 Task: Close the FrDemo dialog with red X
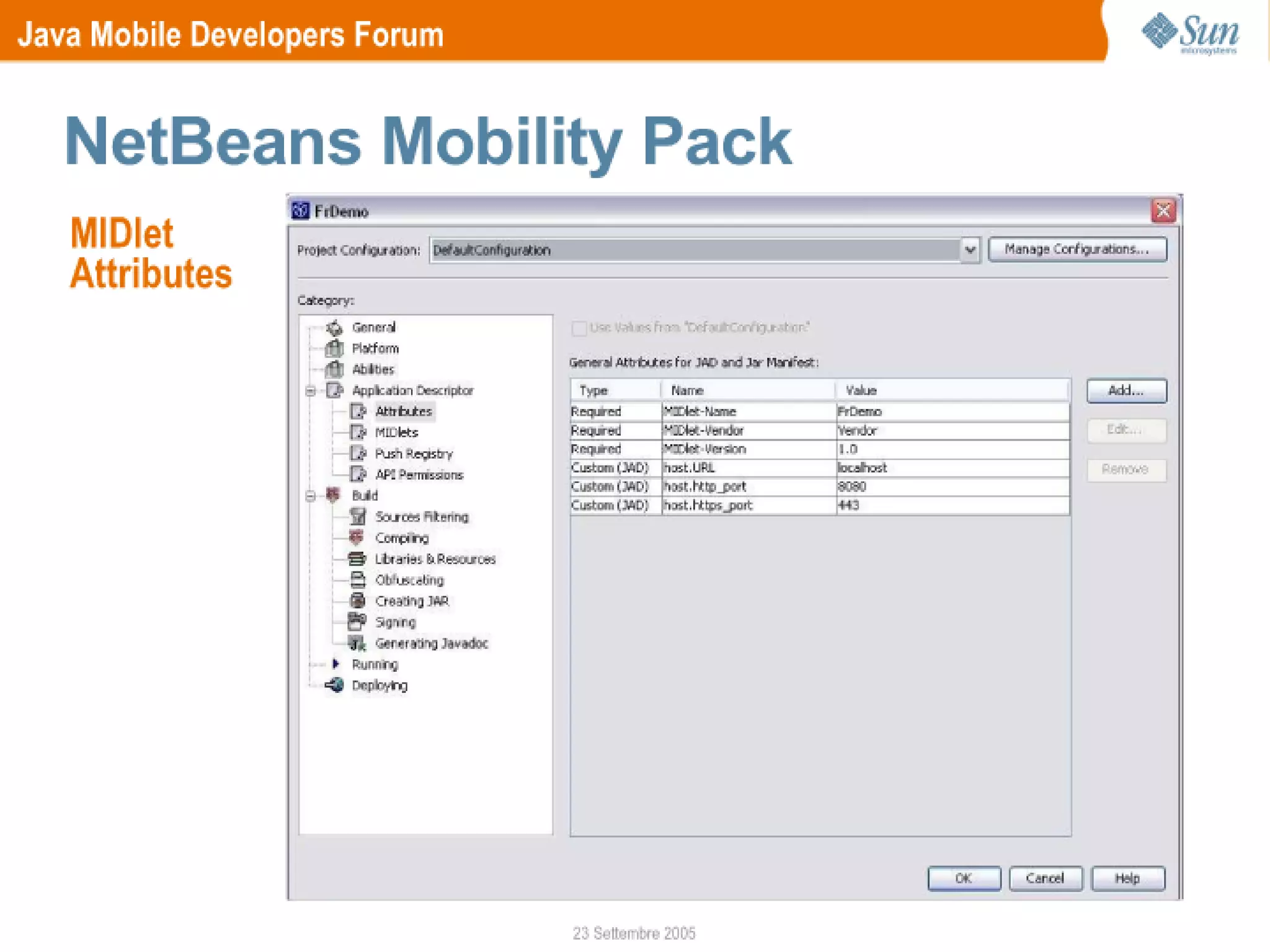(x=1163, y=211)
